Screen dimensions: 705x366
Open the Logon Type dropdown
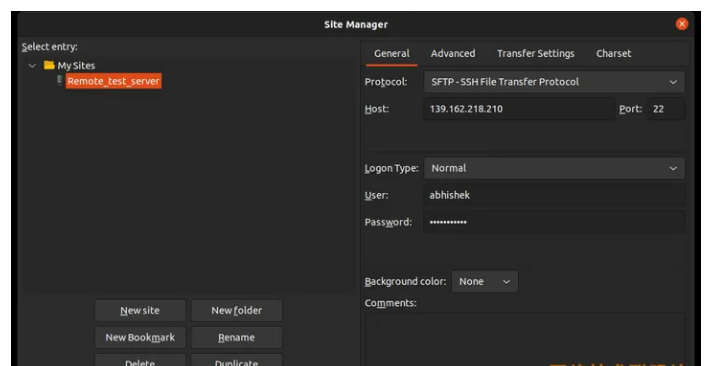tap(554, 168)
